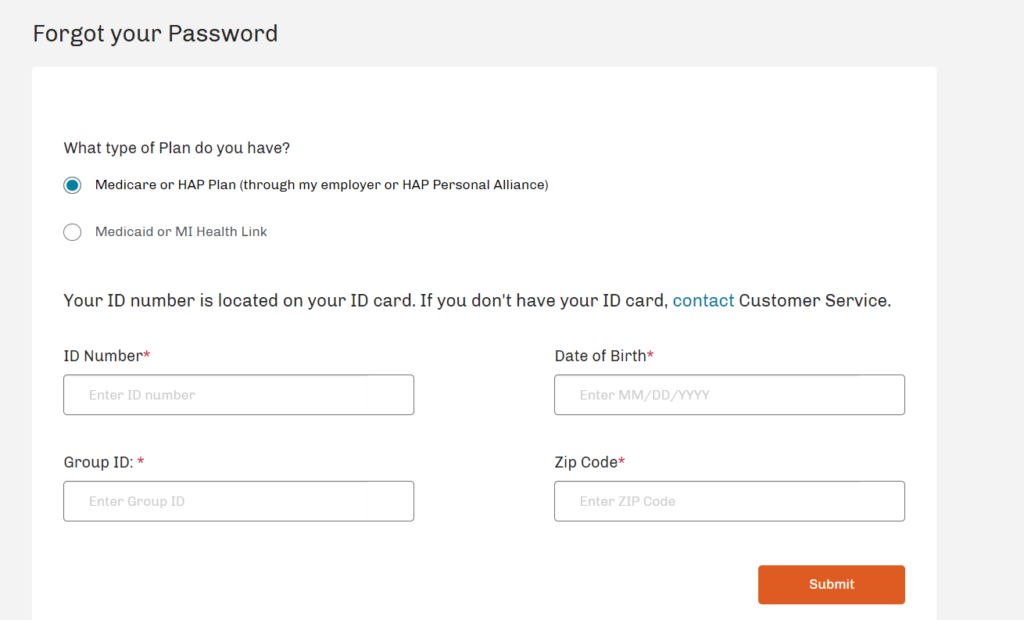This screenshot has height=620, width=1024.
Task: Click the Submit button
Action: 831,584
